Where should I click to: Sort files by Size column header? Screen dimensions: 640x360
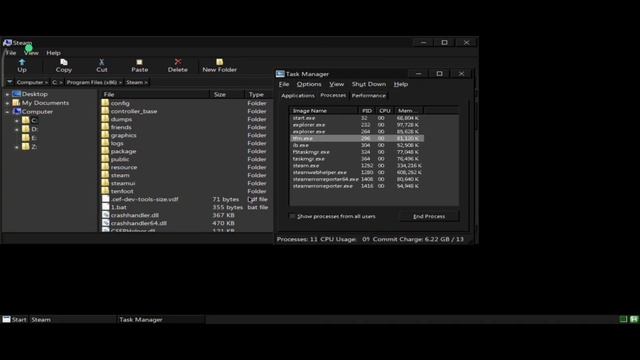[227, 94]
